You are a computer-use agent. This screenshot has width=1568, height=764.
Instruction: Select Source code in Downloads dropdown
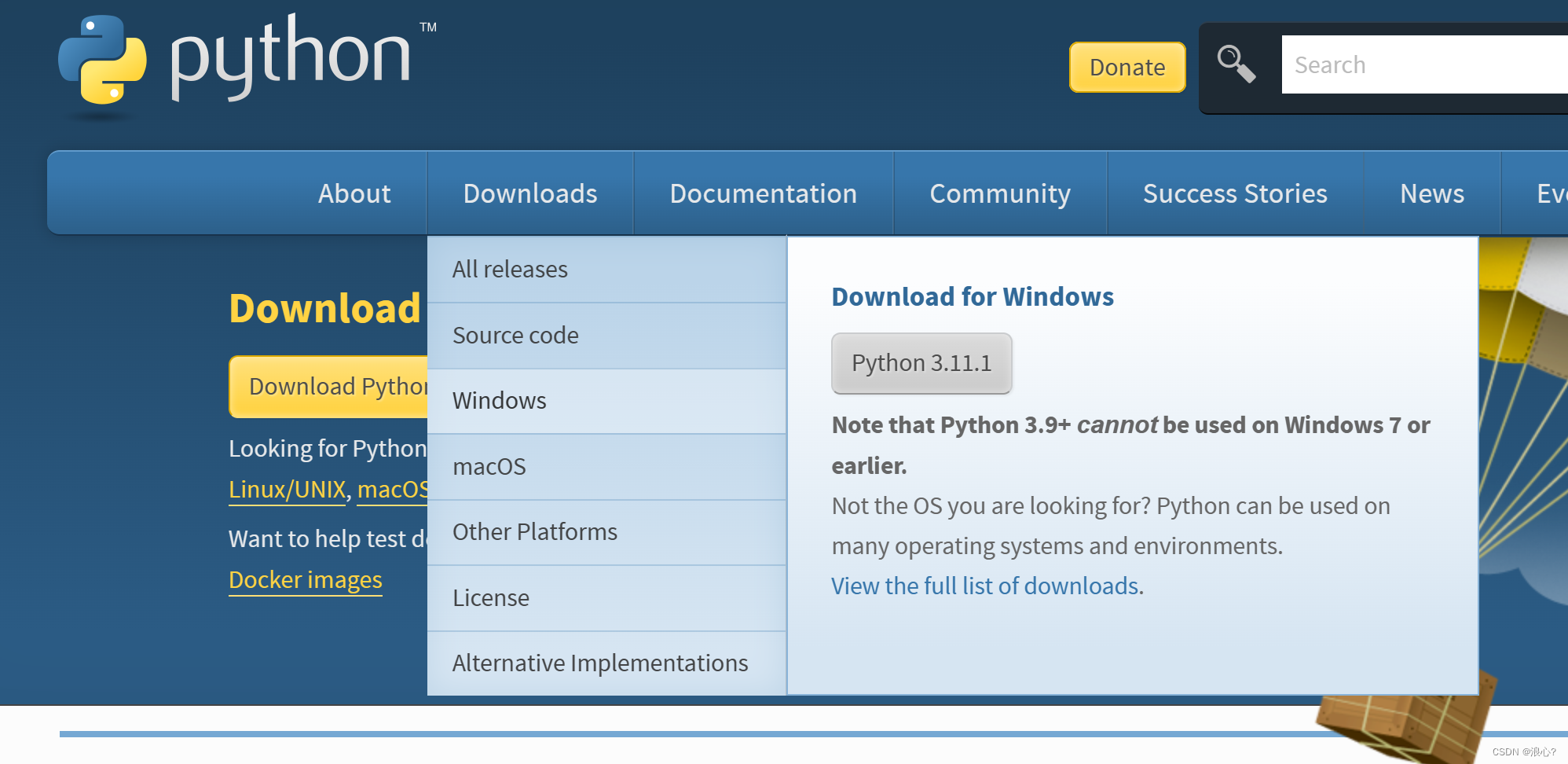606,336
